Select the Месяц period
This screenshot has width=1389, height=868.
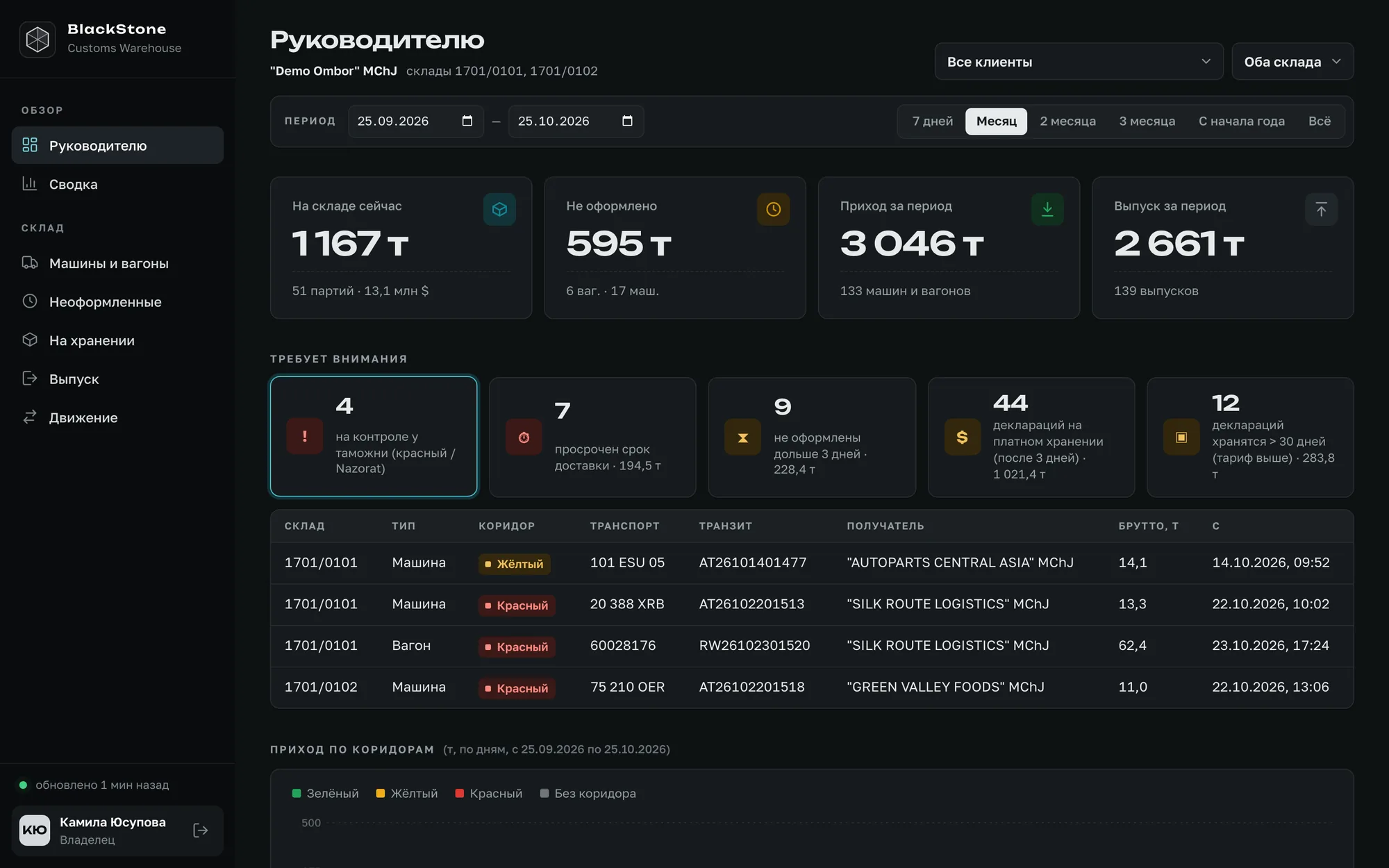(996, 121)
